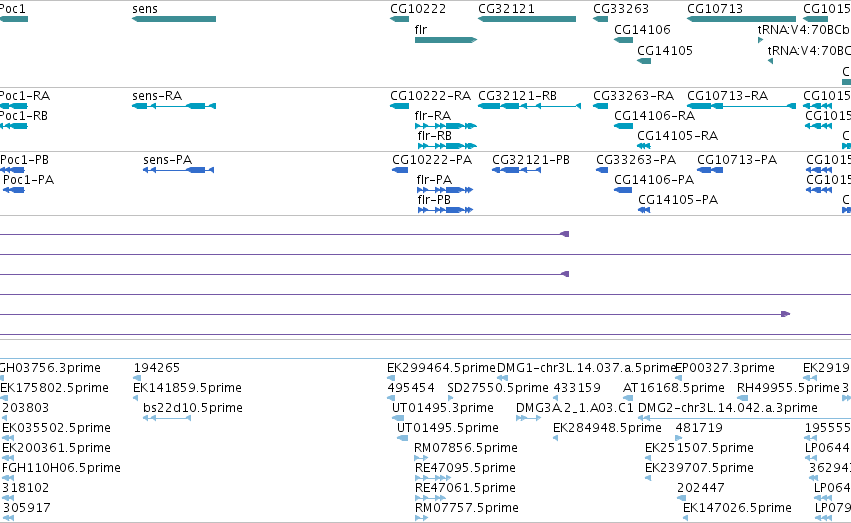Screen dimensions: 851x523
Task: Click the bs22d10.5prime EST label
Action: 193,408
